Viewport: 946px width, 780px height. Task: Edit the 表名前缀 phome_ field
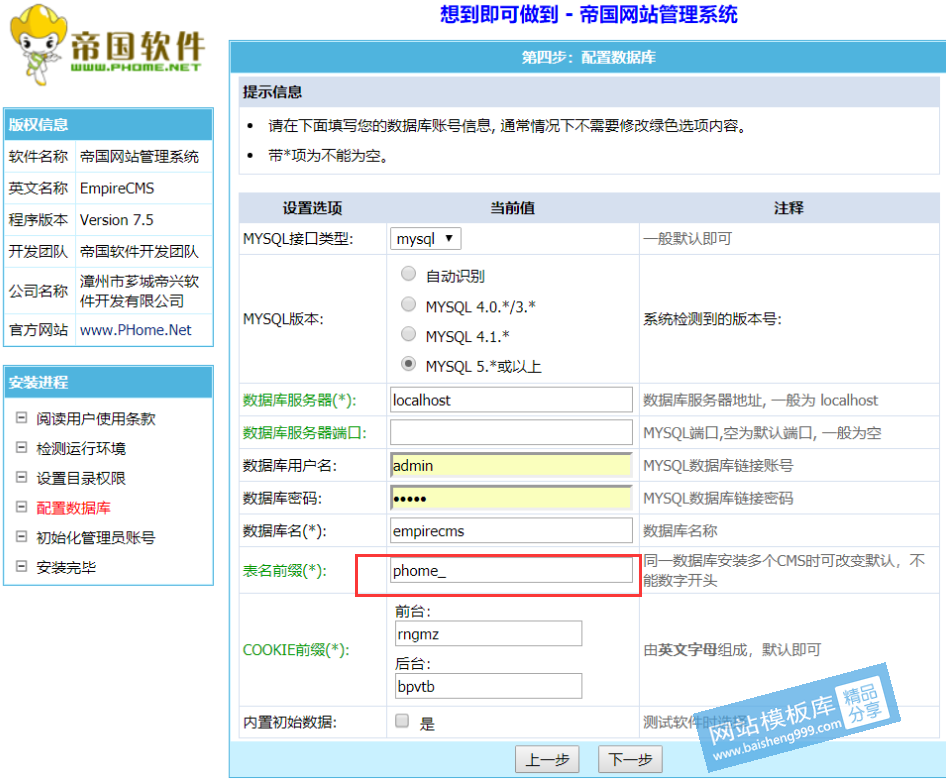pos(511,570)
